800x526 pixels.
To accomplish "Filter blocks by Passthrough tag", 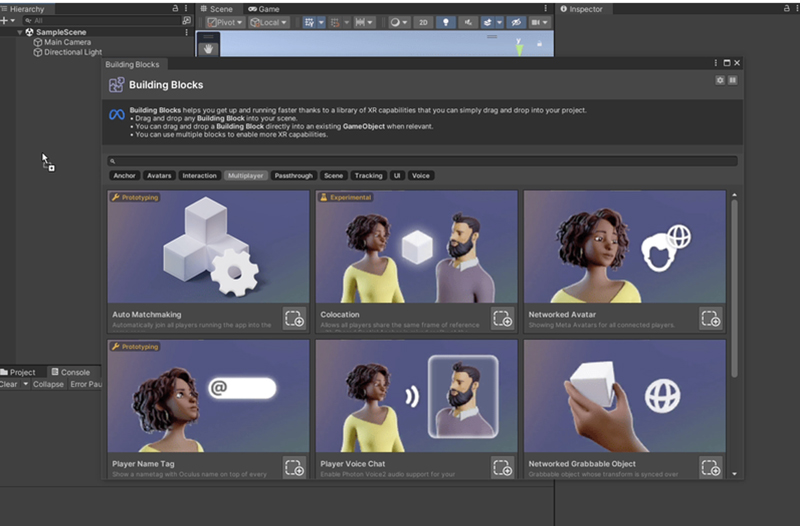I will (293, 176).
